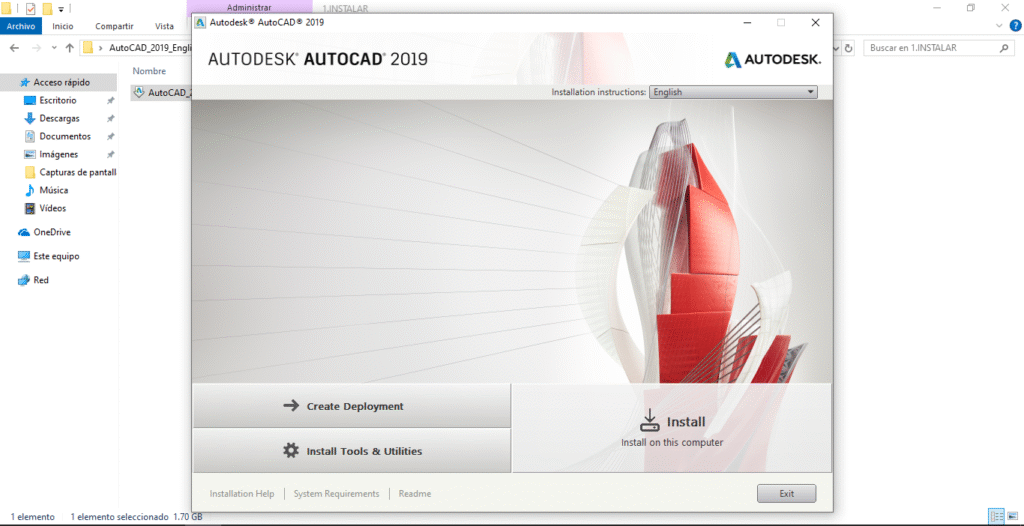Open Música folder in sidebar
The image size is (1024, 526).
click(x=54, y=190)
